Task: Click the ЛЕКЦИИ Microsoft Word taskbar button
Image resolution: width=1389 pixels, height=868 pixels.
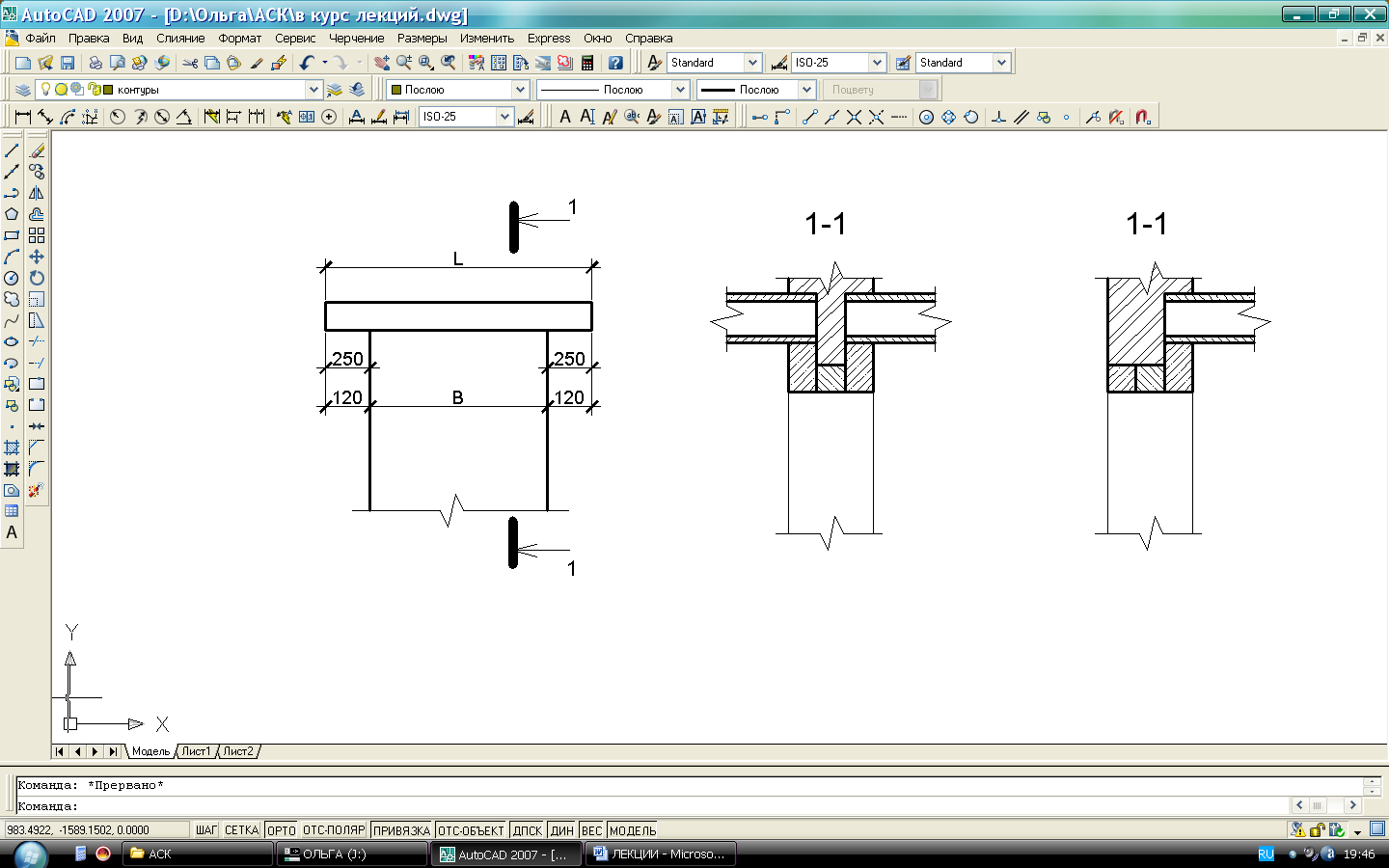Action: 661,854
